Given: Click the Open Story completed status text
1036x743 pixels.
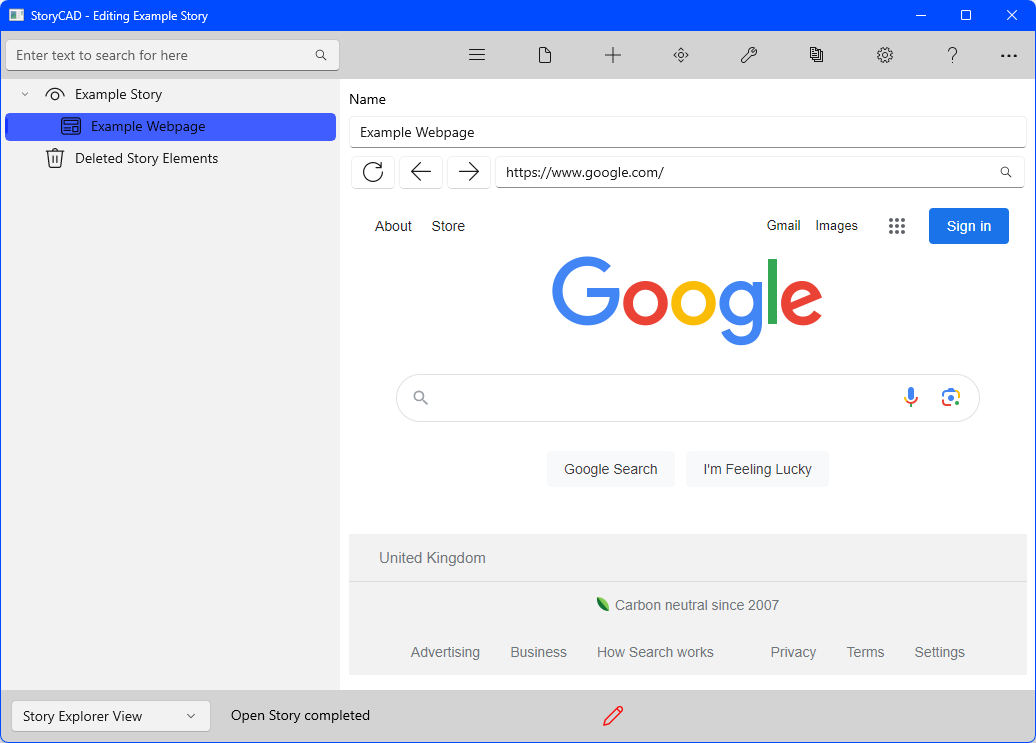Looking at the screenshot, I should click(x=300, y=716).
